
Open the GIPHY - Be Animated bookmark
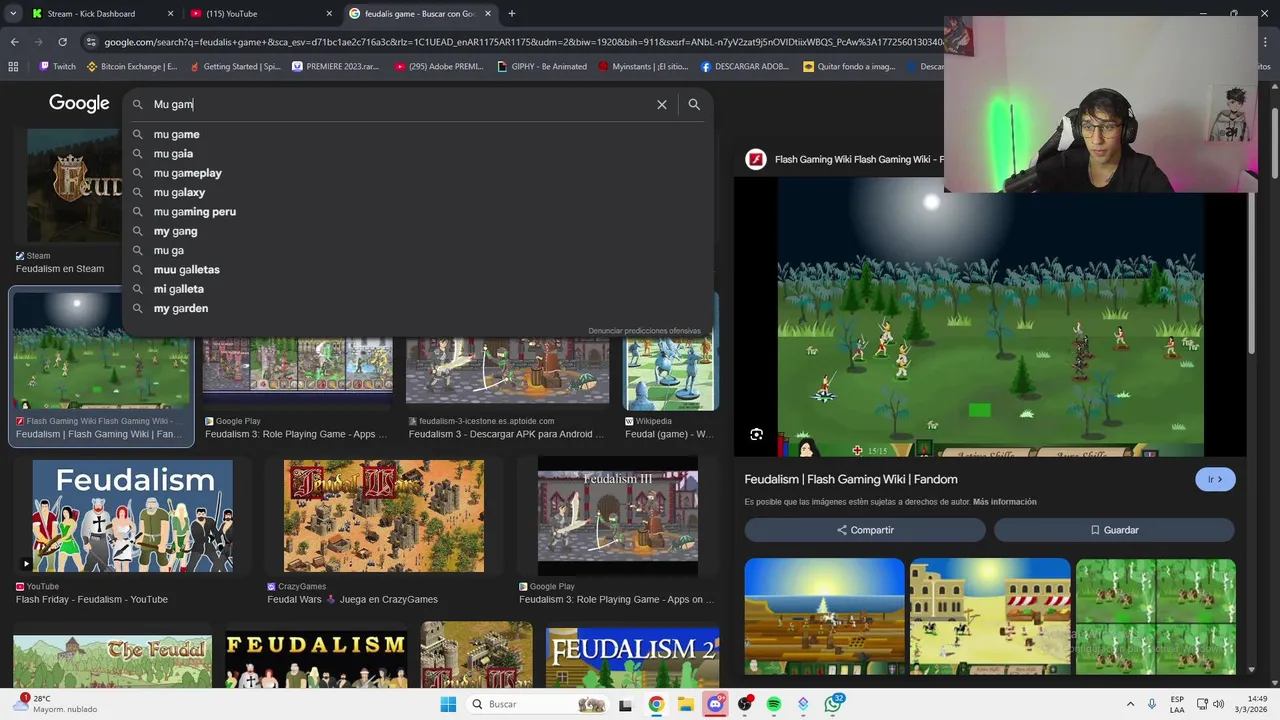[x=542, y=67]
